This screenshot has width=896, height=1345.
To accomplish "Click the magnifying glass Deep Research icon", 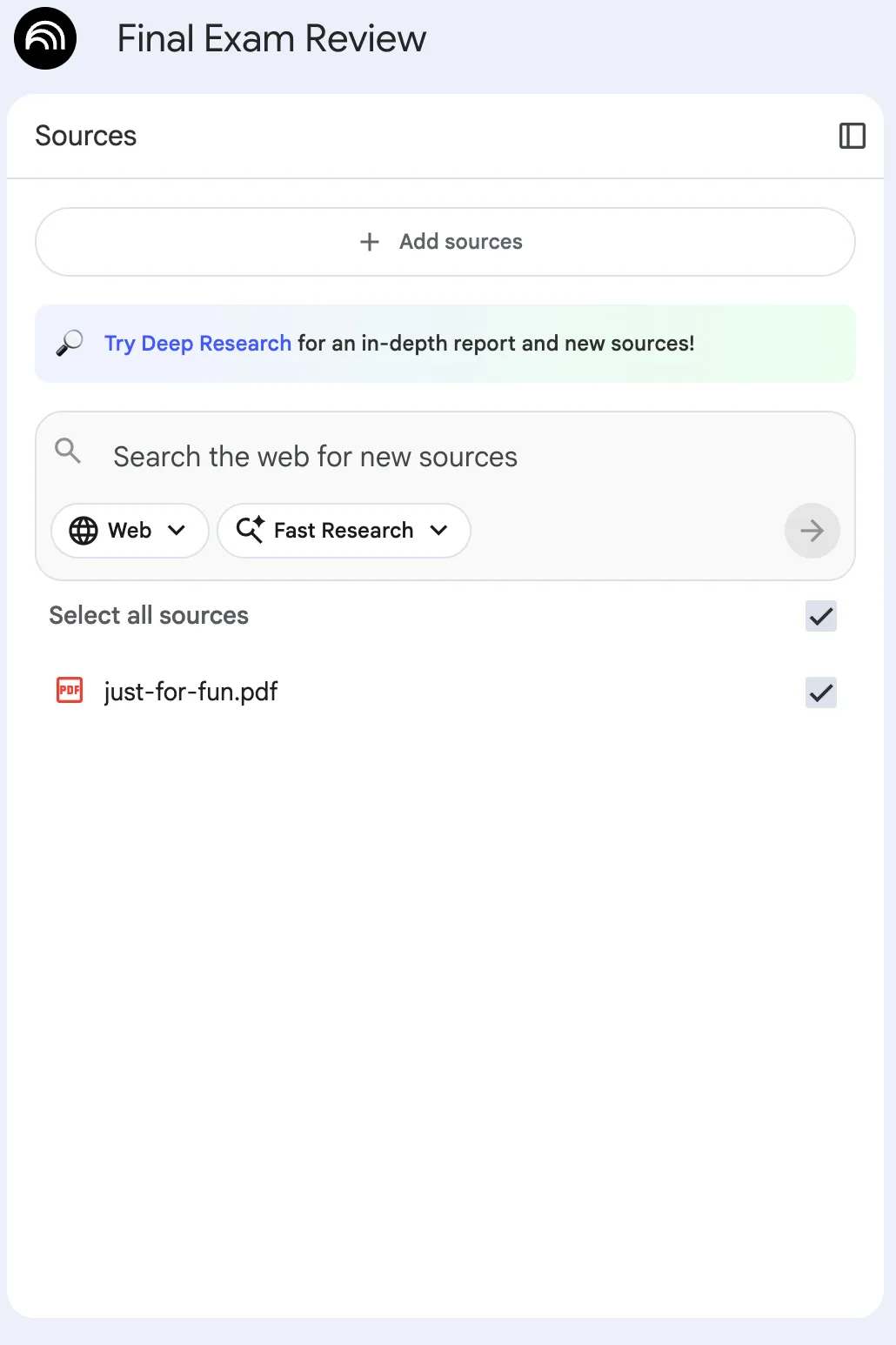I will click(x=71, y=343).
